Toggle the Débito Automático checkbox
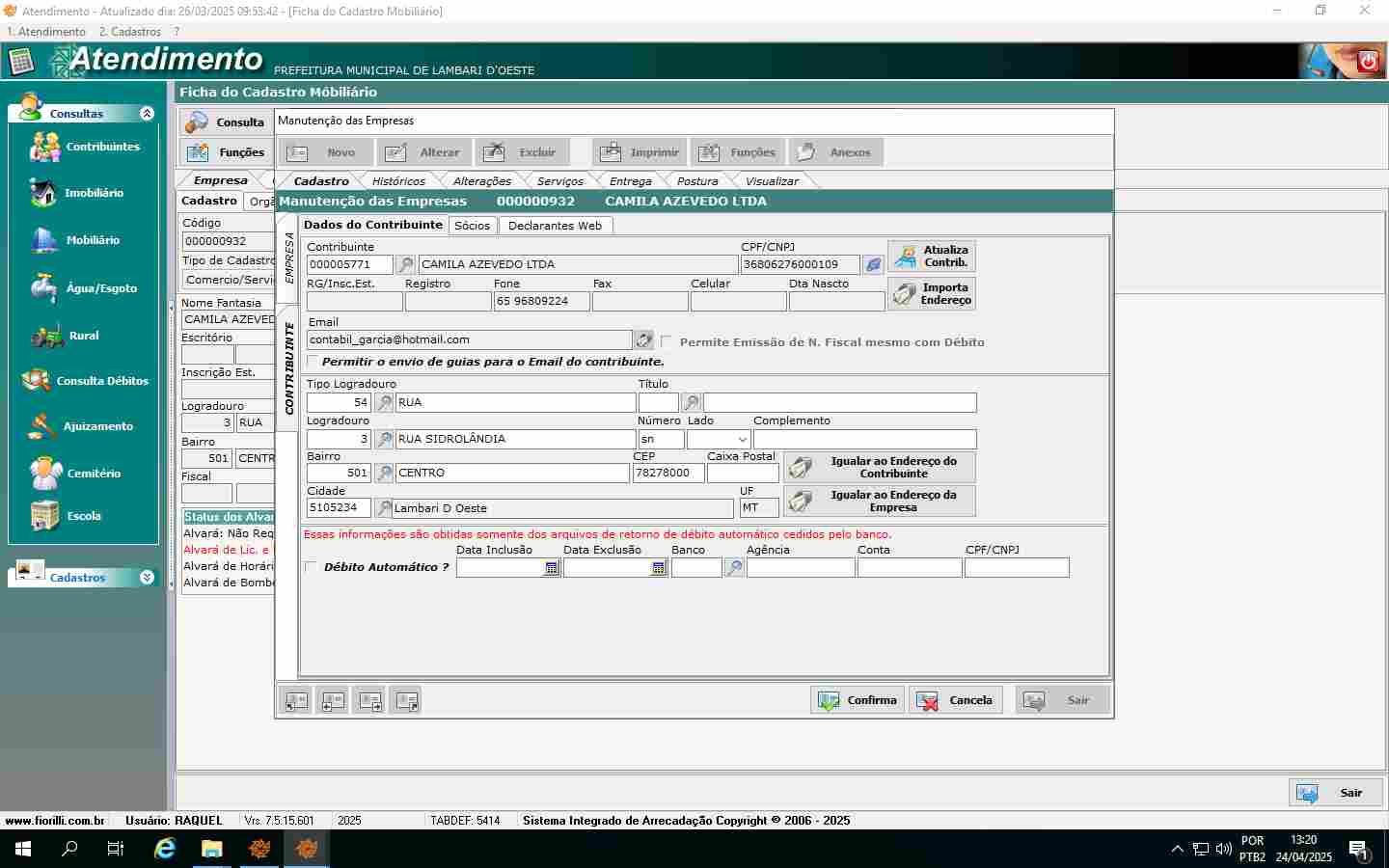This screenshot has height=868, width=1389. (x=312, y=567)
